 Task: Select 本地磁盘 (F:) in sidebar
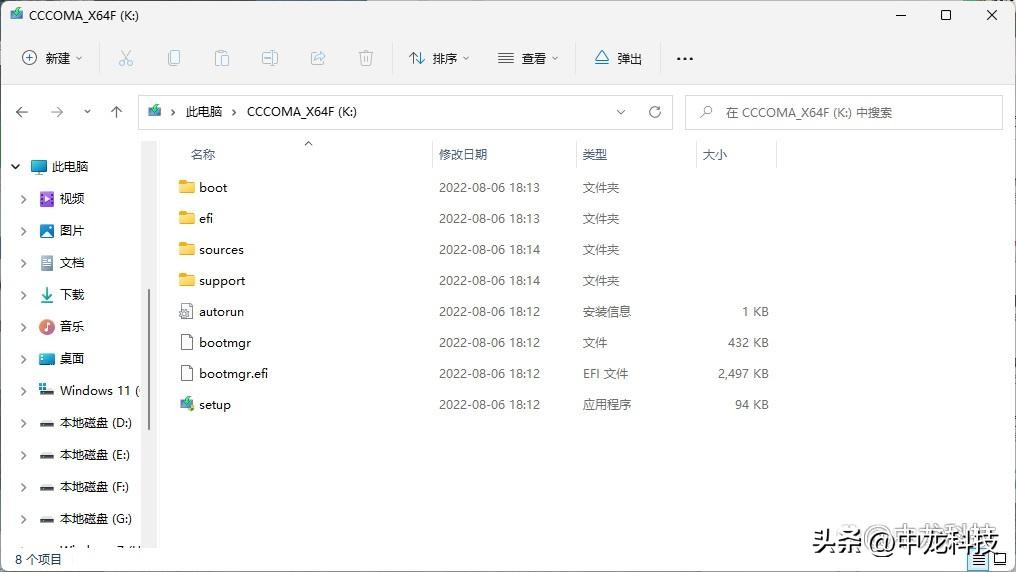94,486
